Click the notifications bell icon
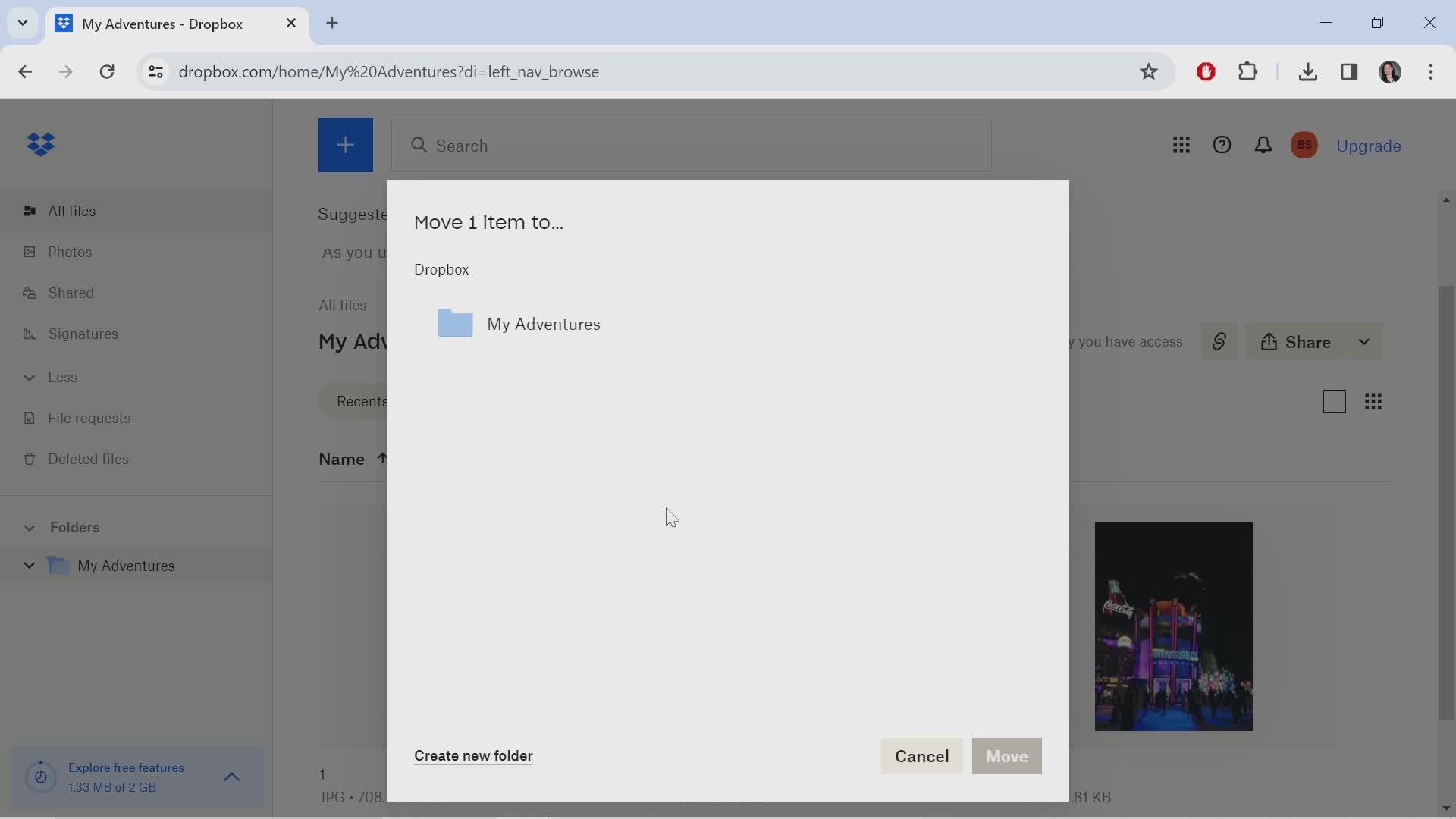Viewport: 1456px width, 819px height. coord(1262,146)
